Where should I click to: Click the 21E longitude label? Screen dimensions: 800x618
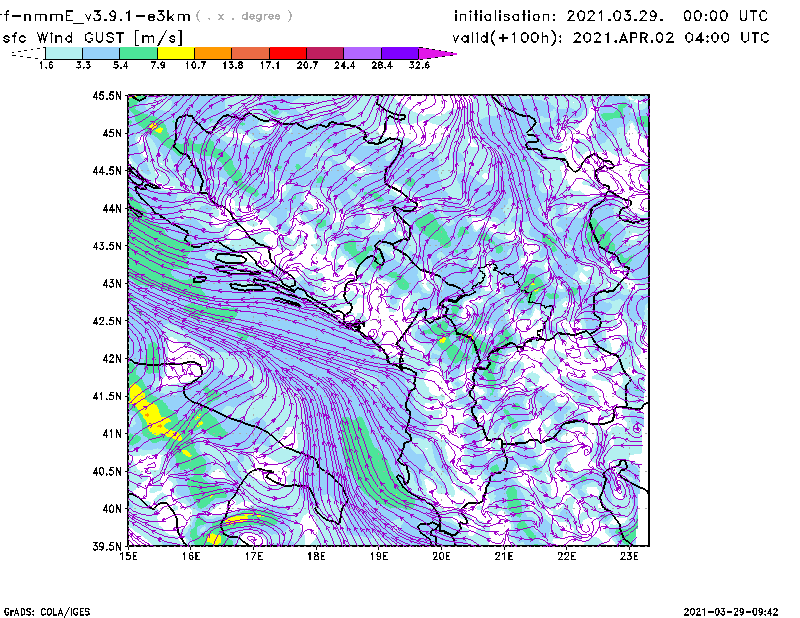pyautogui.click(x=504, y=556)
